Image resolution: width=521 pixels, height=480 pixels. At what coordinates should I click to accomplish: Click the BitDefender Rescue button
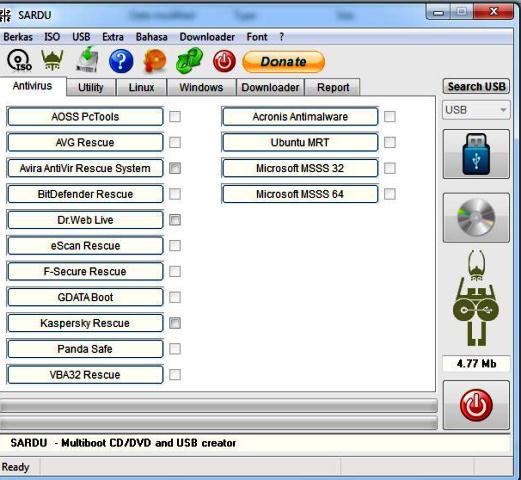(85, 194)
